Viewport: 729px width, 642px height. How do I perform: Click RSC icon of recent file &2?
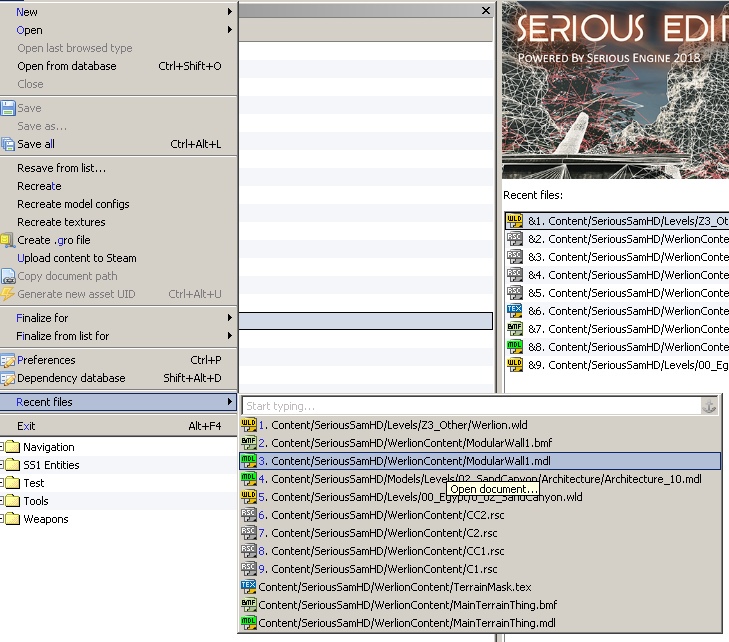click(514, 239)
